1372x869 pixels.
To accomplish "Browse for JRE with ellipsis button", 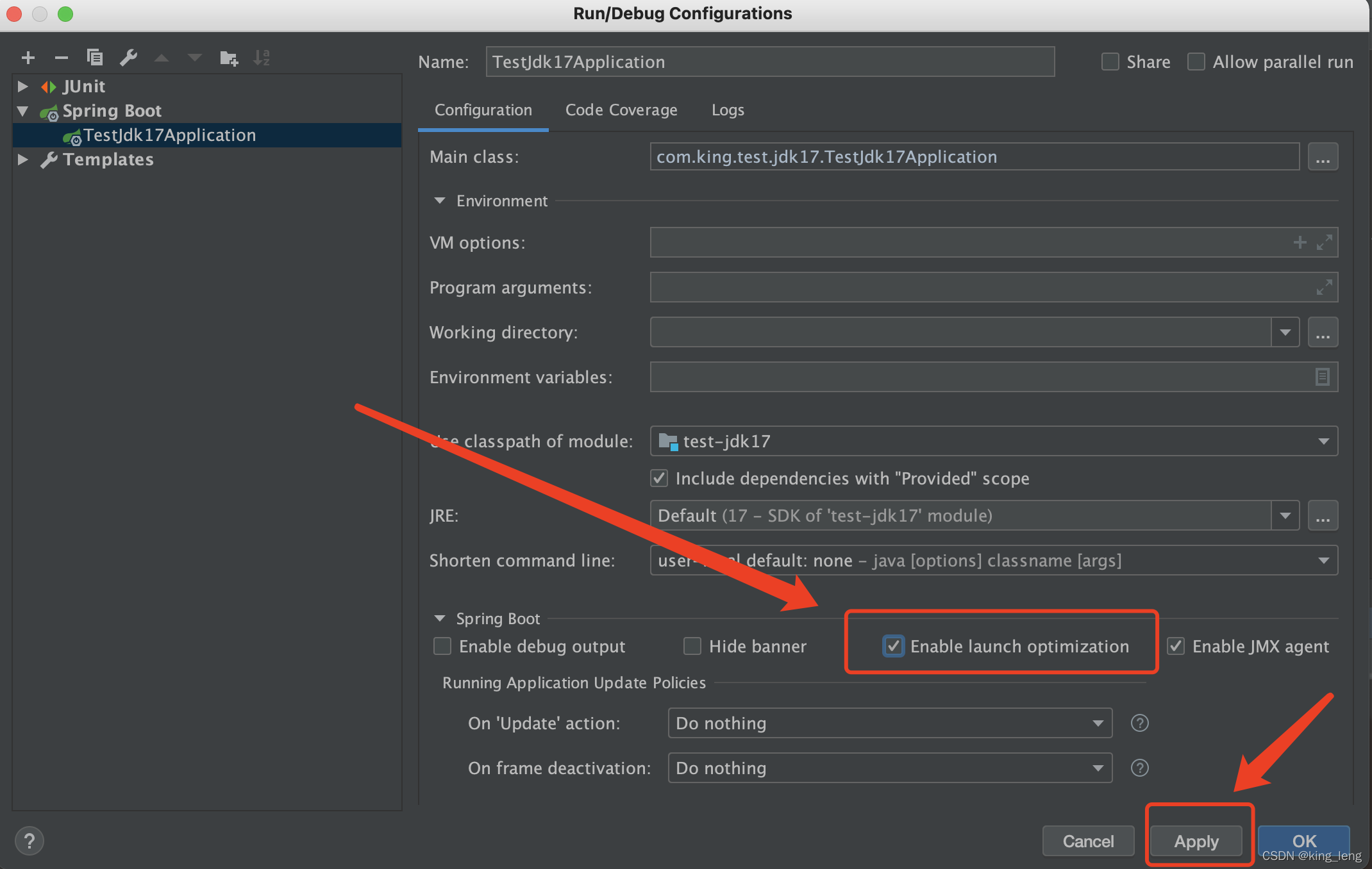I will [x=1323, y=516].
